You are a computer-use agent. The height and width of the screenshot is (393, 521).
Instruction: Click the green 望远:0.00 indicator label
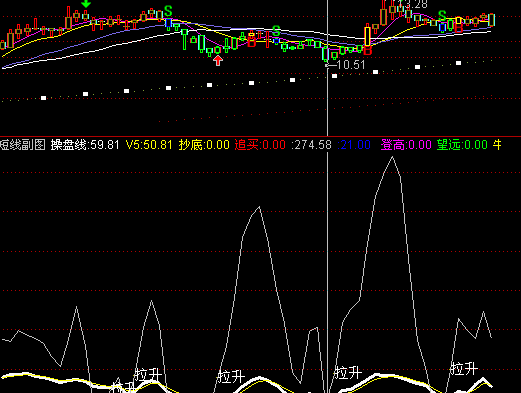462,145
